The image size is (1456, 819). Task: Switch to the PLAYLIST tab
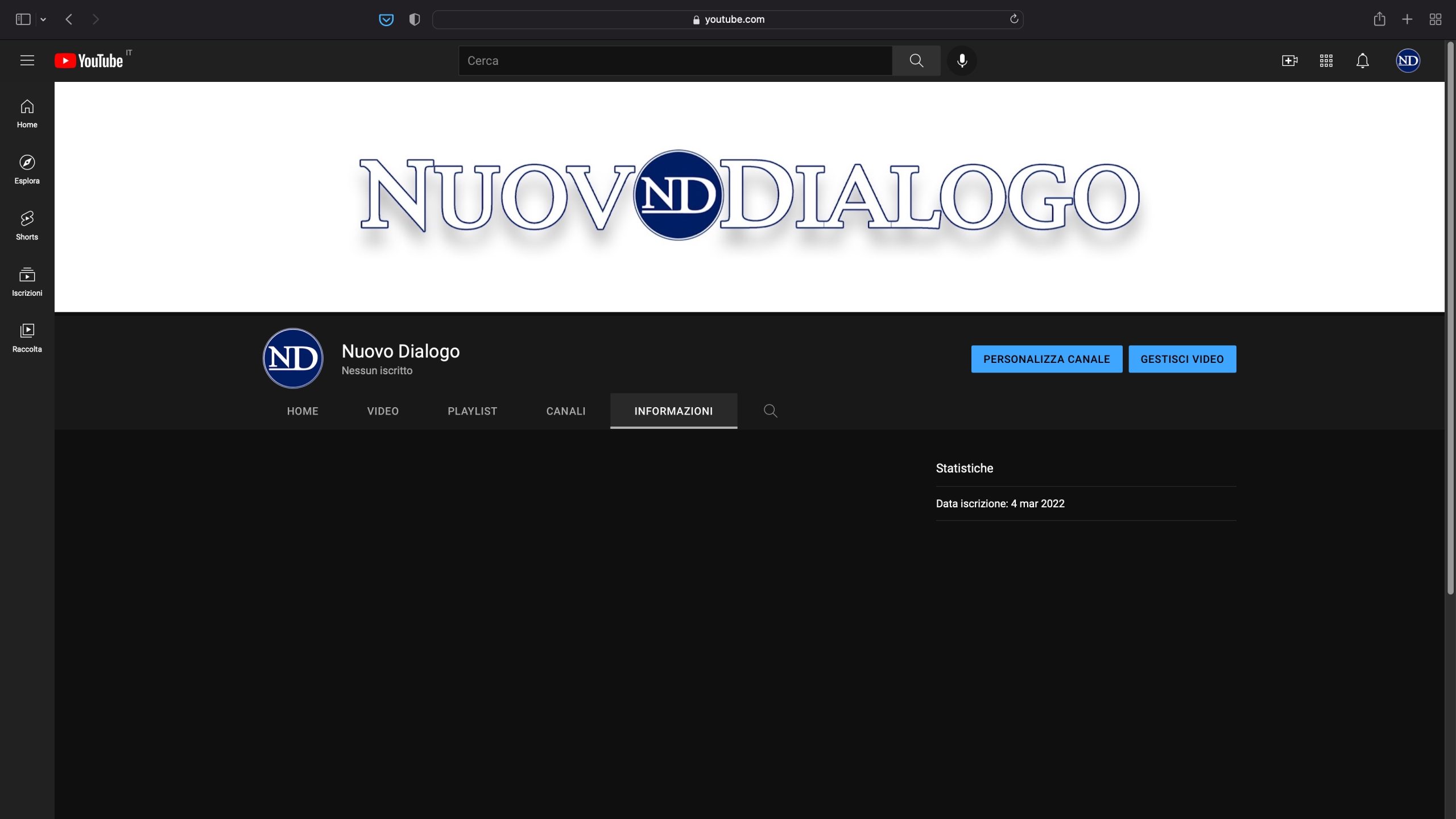pyautogui.click(x=472, y=411)
